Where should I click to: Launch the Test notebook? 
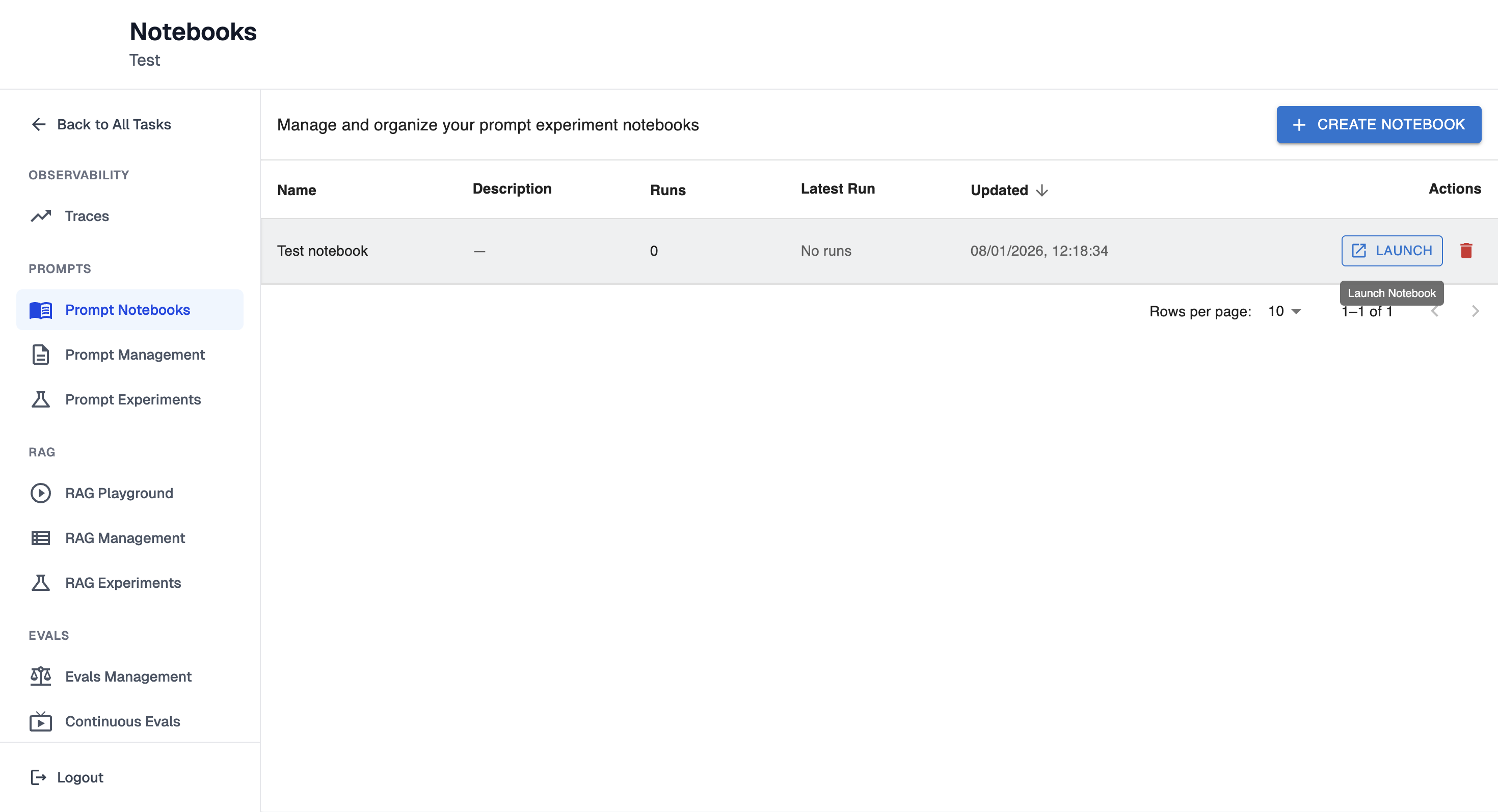(x=1392, y=251)
